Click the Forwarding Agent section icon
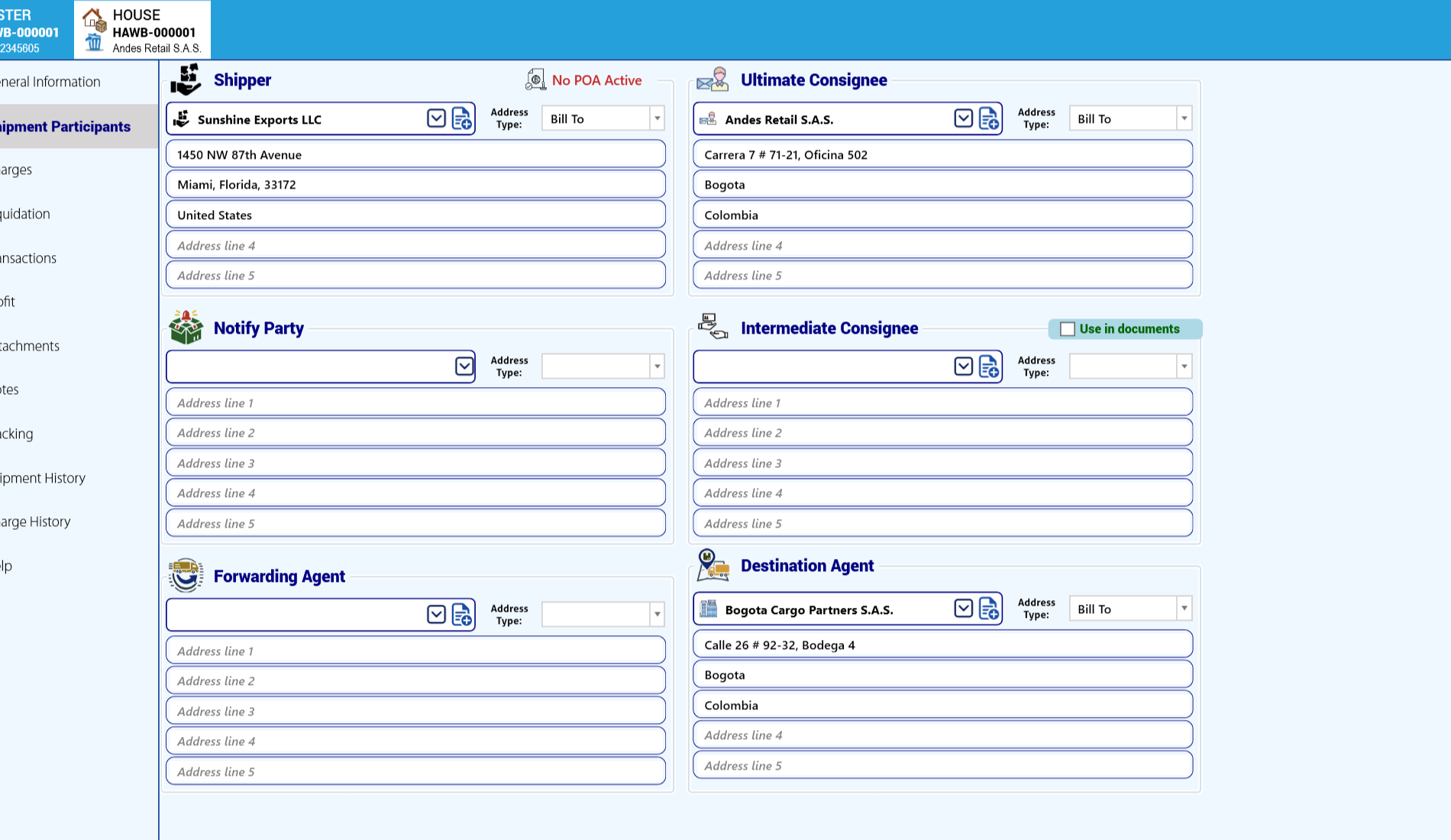1451x840 pixels. 186,576
